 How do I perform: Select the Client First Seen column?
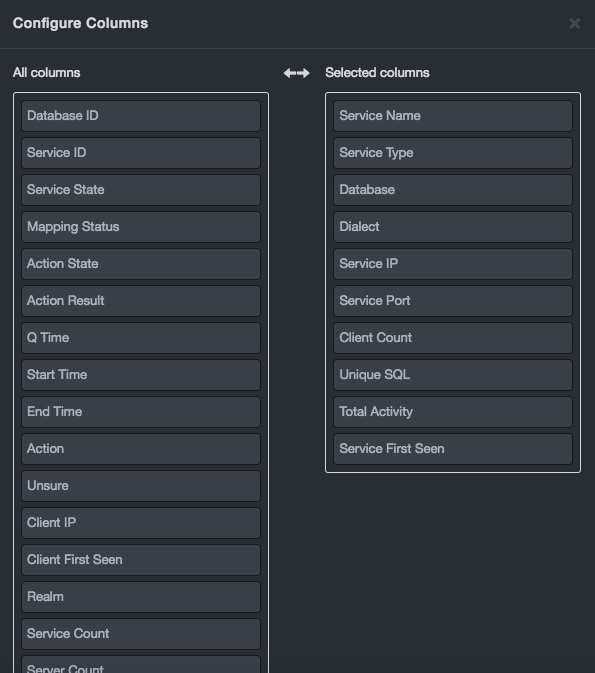pos(141,560)
